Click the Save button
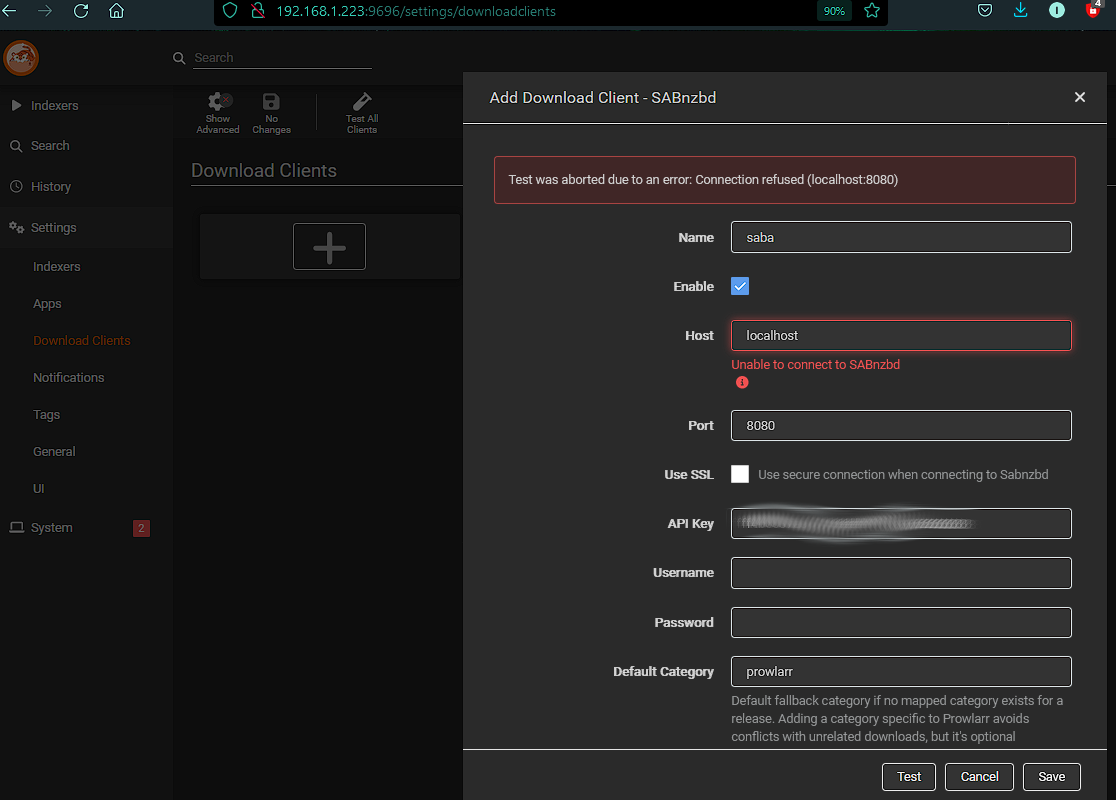The width and height of the screenshot is (1116, 800). [1051, 776]
